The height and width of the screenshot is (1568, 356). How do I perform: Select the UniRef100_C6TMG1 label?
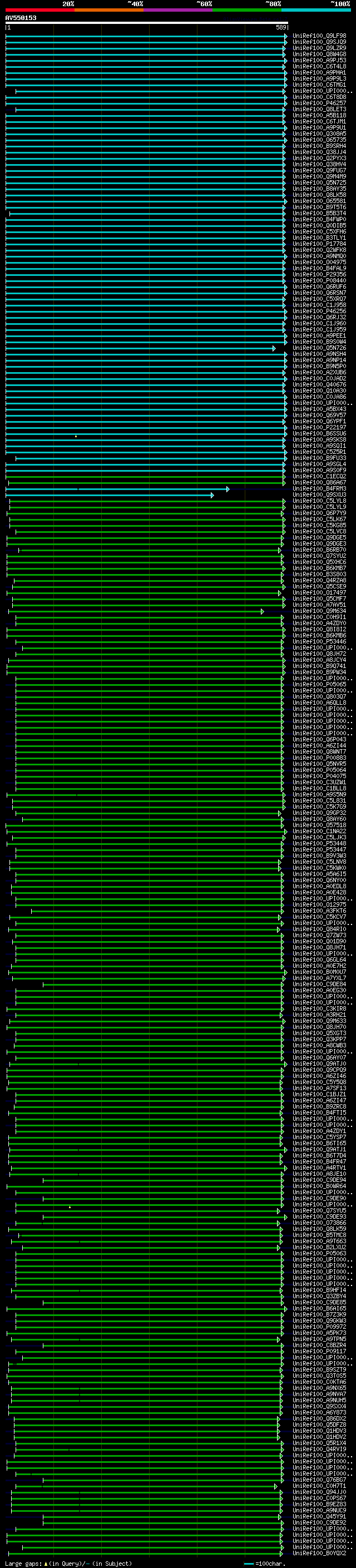(319, 85)
